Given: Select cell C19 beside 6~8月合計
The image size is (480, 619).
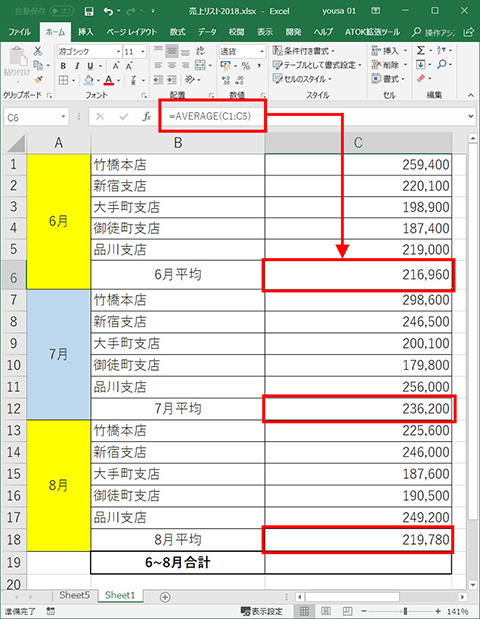Looking at the screenshot, I should coord(358,563).
